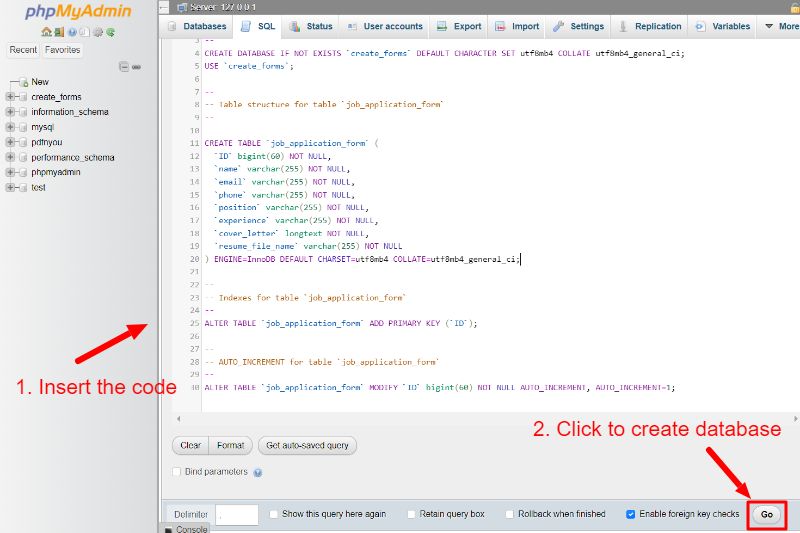Open the Variables tab
Screen dimensions: 800x533
point(722,27)
